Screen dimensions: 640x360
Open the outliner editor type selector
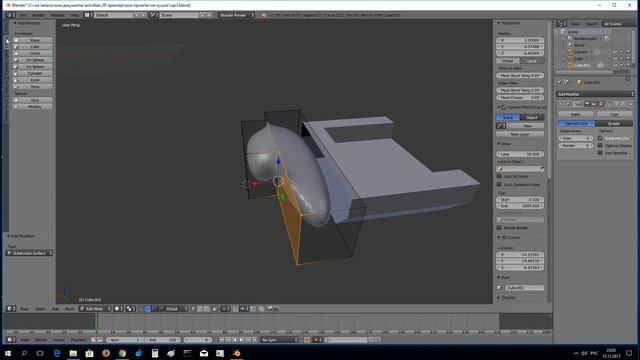[562, 24]
